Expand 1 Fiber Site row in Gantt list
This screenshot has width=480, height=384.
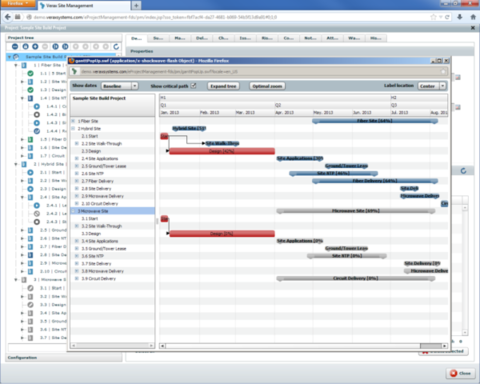pos(73,121)
